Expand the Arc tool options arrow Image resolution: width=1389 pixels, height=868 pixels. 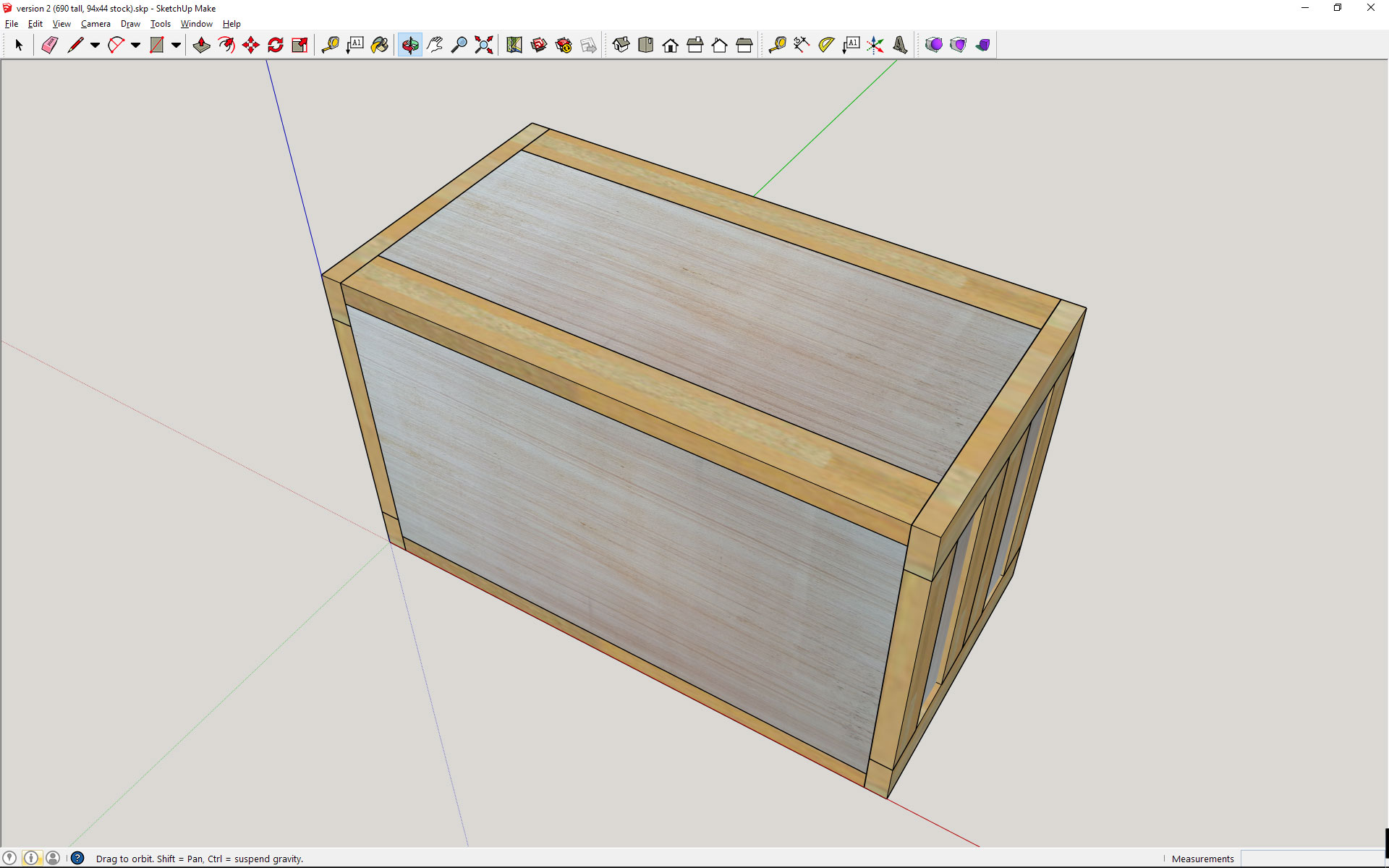pyautogui.click(x=135, y=45)
